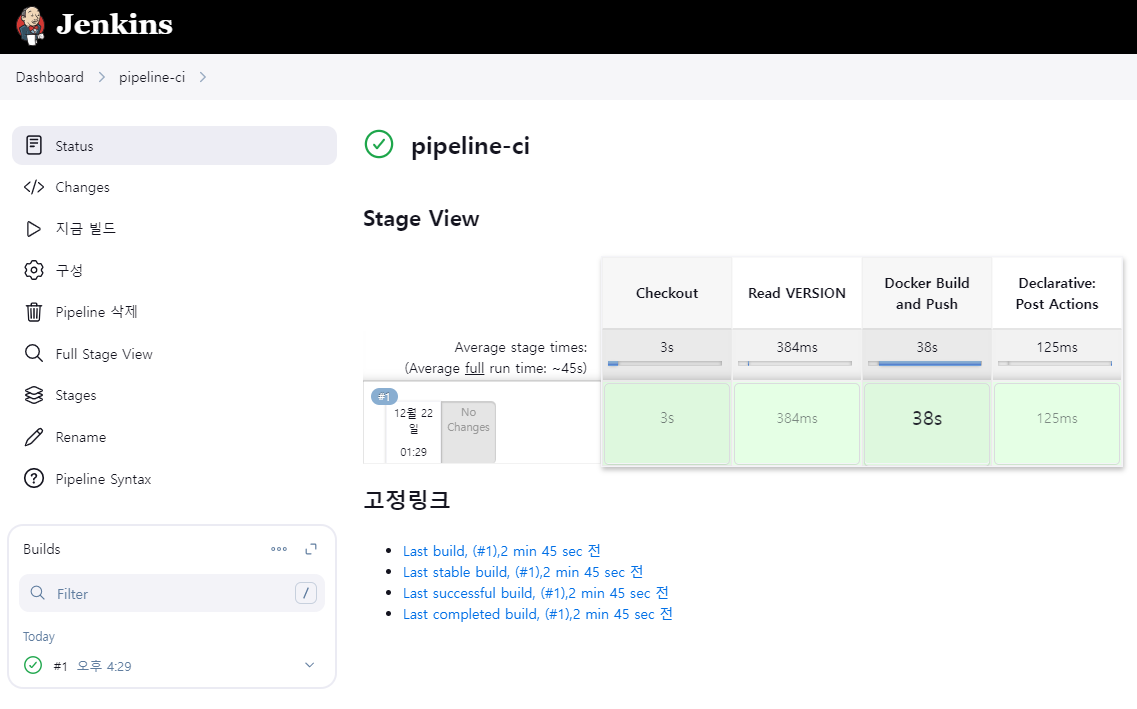
Task: Choose Rename in the sidebar
Action: pos(174,437)
